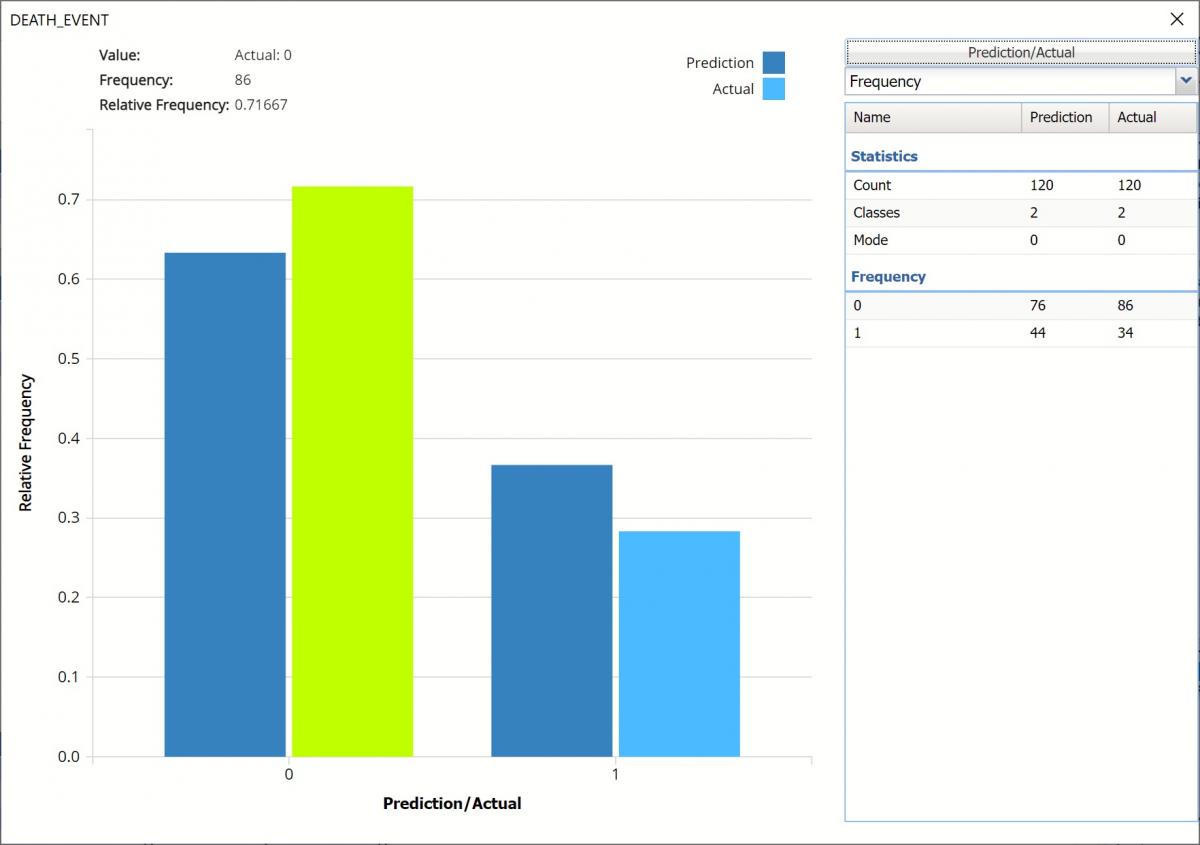Collapse the Frequency section in the table
The image size is (1200, 845).
coord(888,276)
